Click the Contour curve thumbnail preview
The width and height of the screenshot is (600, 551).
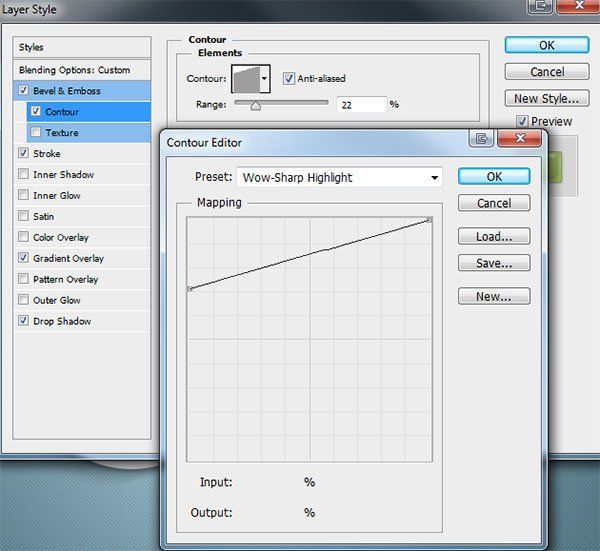click(x=246, y=79)
